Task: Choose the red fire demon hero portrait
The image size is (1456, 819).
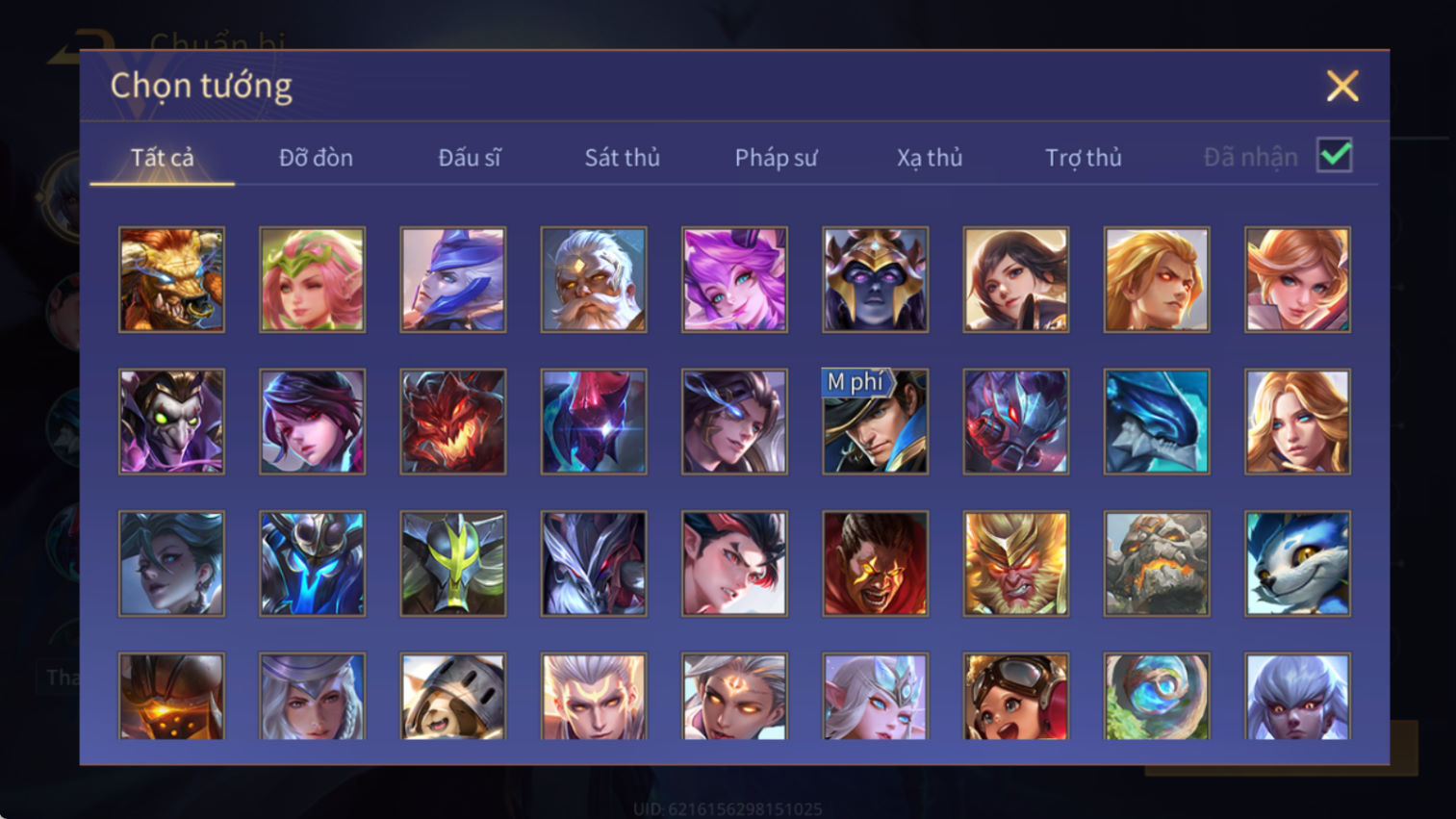Action: click(452, 422)
